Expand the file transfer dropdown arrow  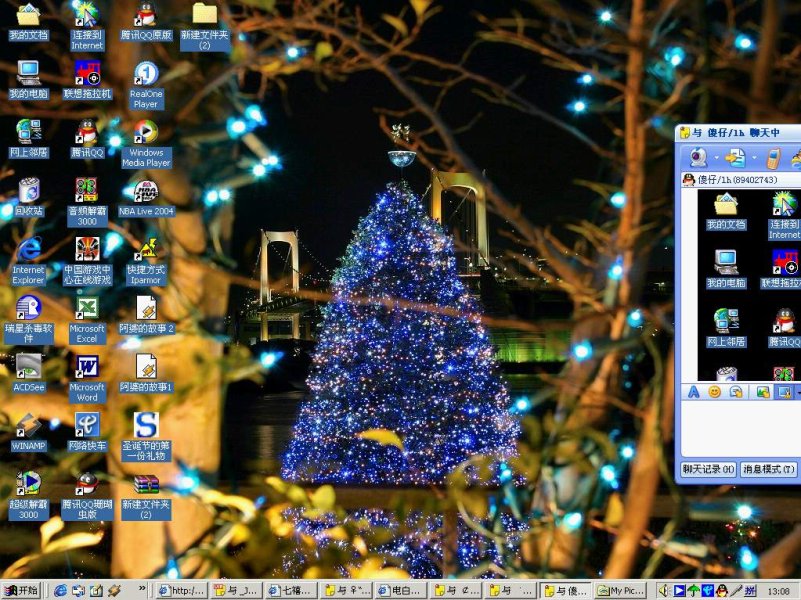pyautogui.click(x=752, y=158)
